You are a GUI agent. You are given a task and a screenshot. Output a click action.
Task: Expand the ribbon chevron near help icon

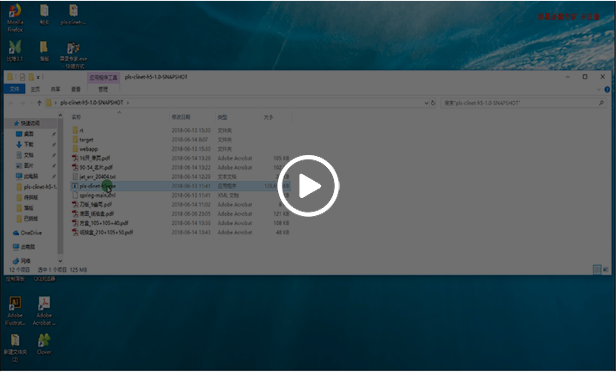click(599, 90)
